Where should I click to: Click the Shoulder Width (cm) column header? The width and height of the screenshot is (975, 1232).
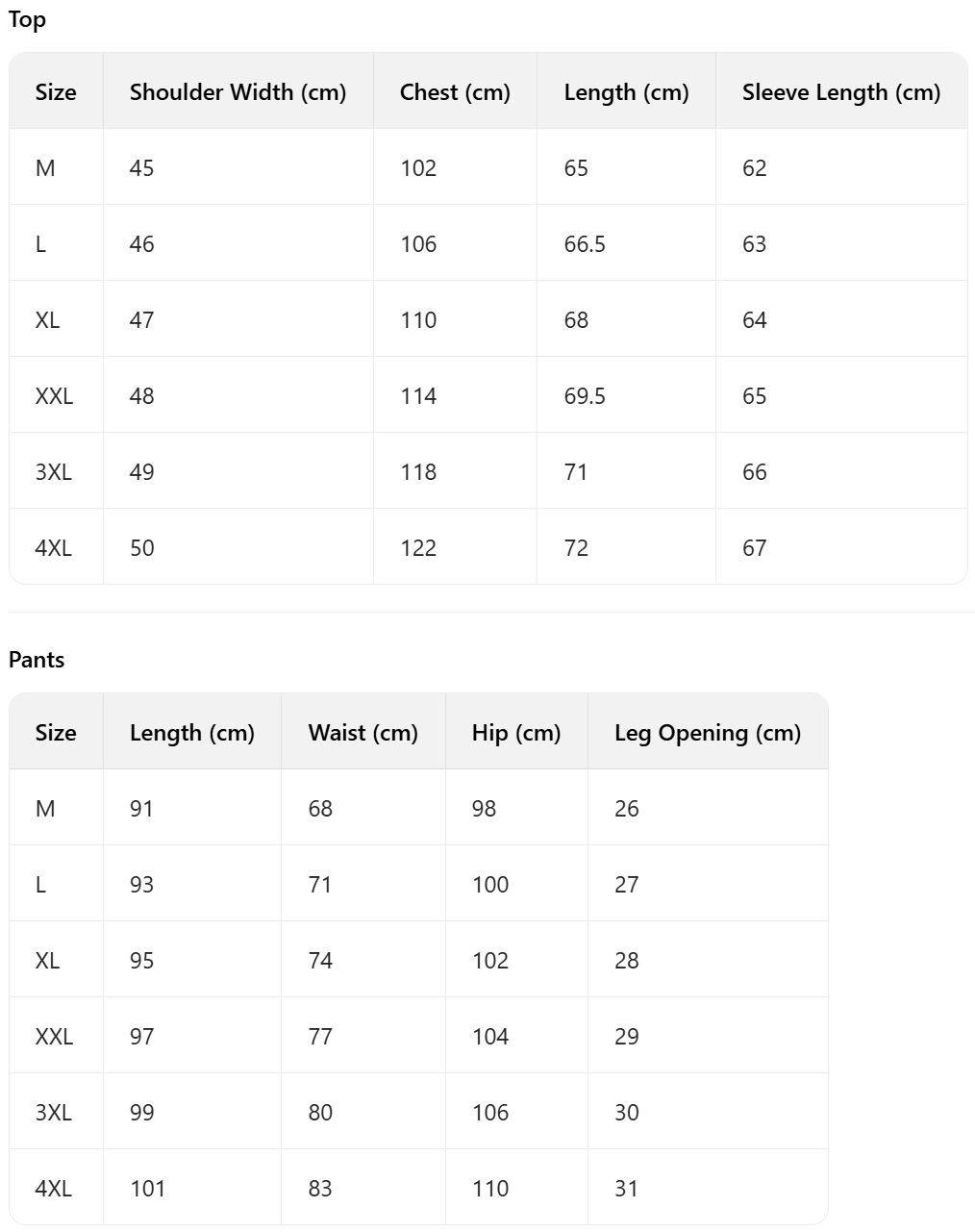pos(237,92)
